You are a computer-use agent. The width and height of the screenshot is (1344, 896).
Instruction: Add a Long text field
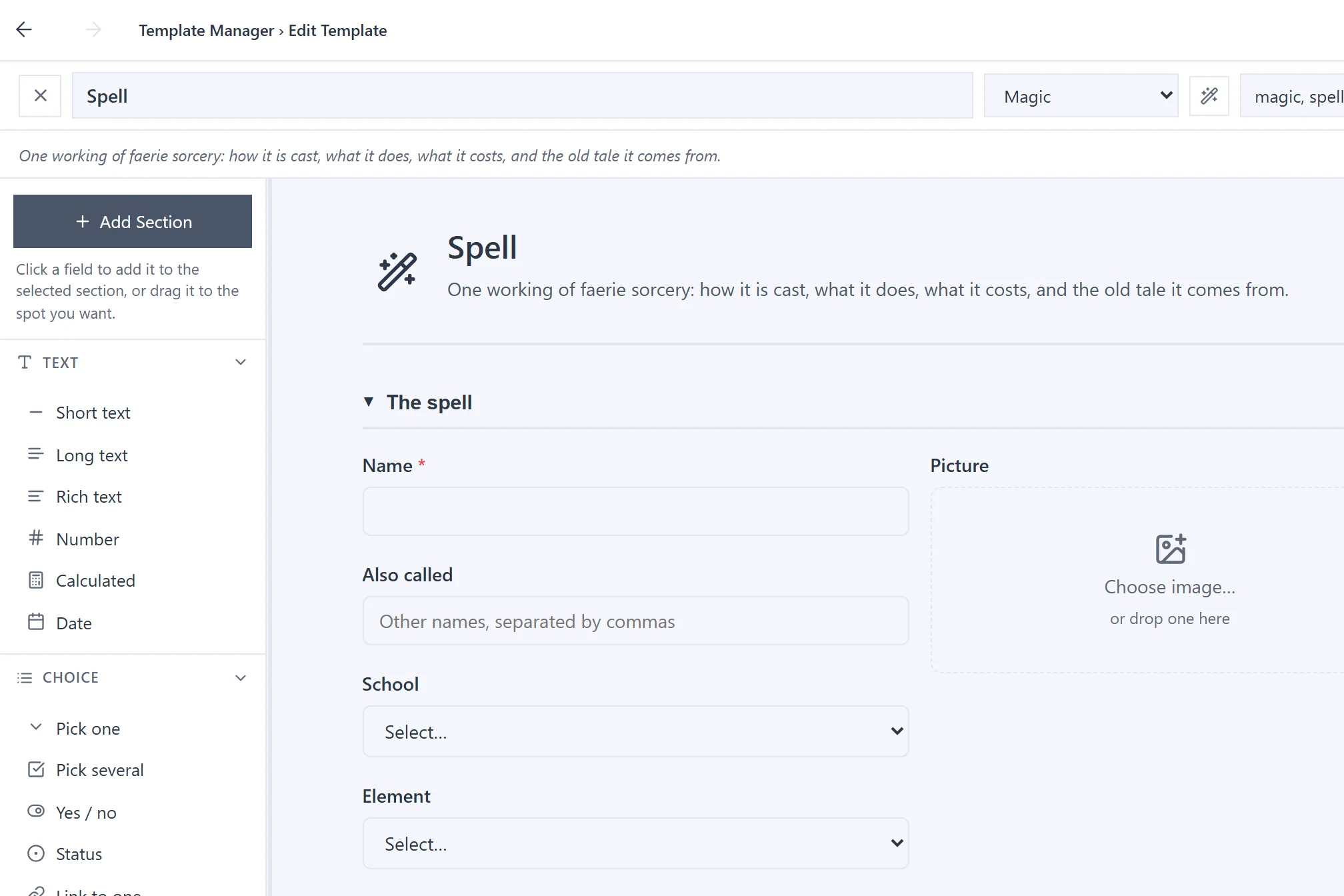[133, 455]
